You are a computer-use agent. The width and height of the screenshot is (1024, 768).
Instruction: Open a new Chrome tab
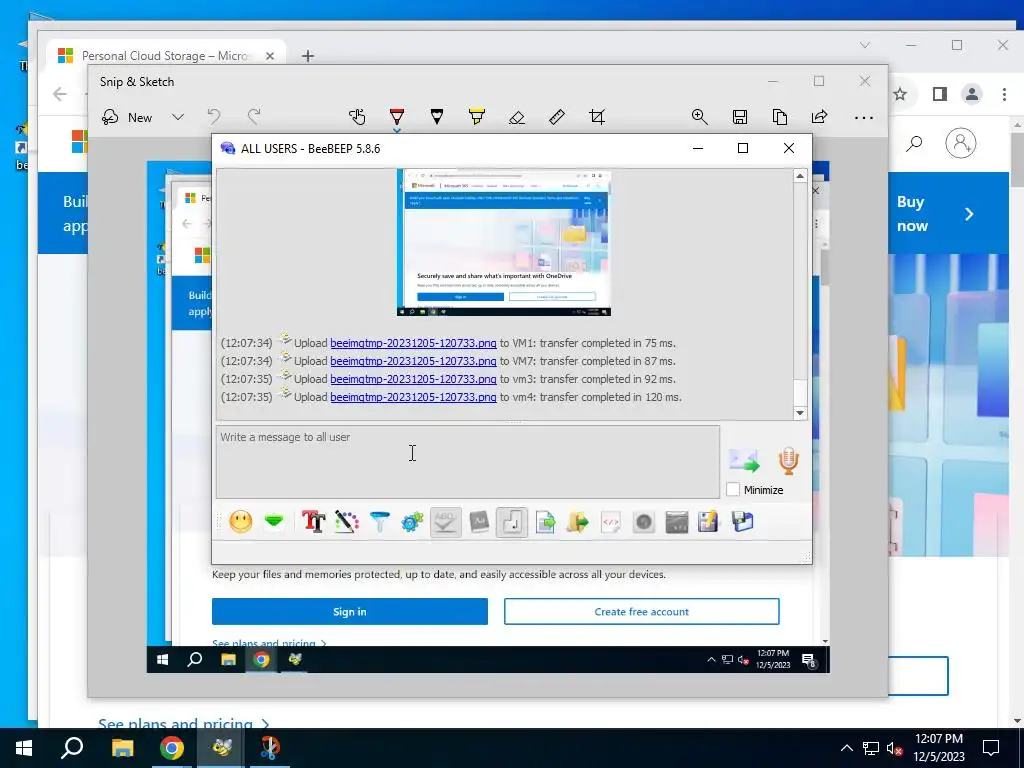click(x=308, y=56)
